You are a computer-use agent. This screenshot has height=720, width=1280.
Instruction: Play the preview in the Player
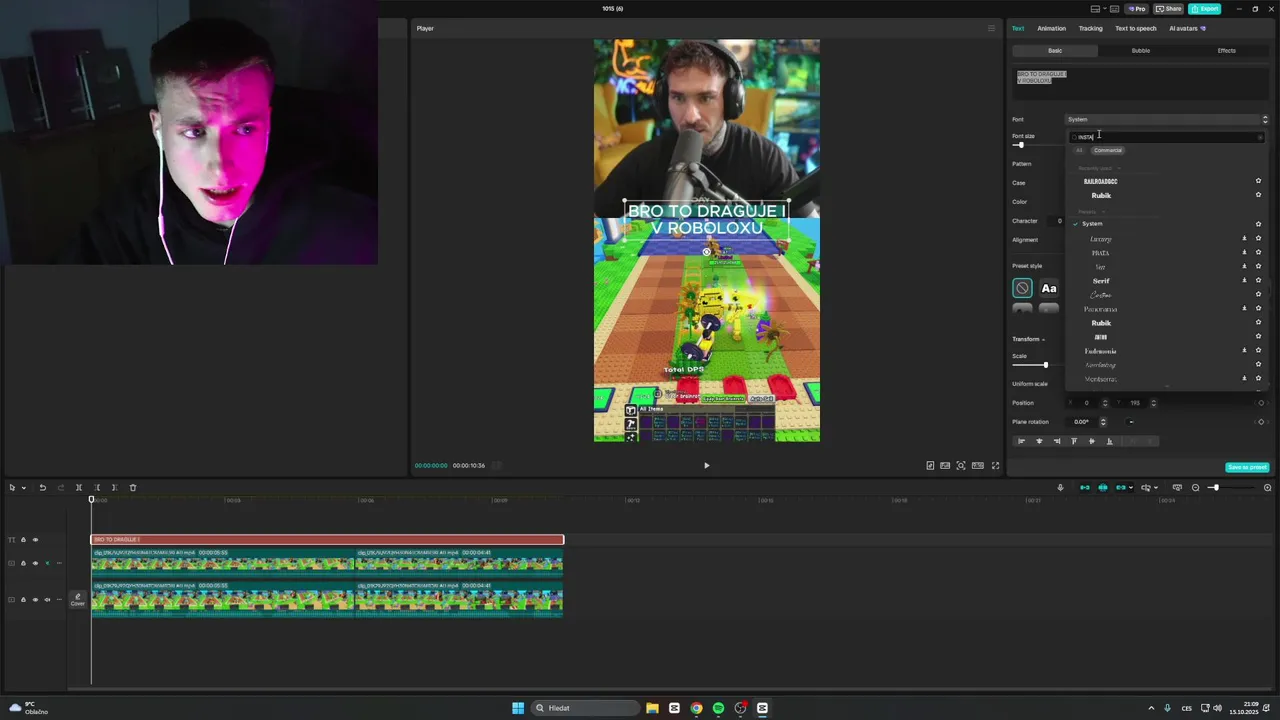[x=706, y=465]
